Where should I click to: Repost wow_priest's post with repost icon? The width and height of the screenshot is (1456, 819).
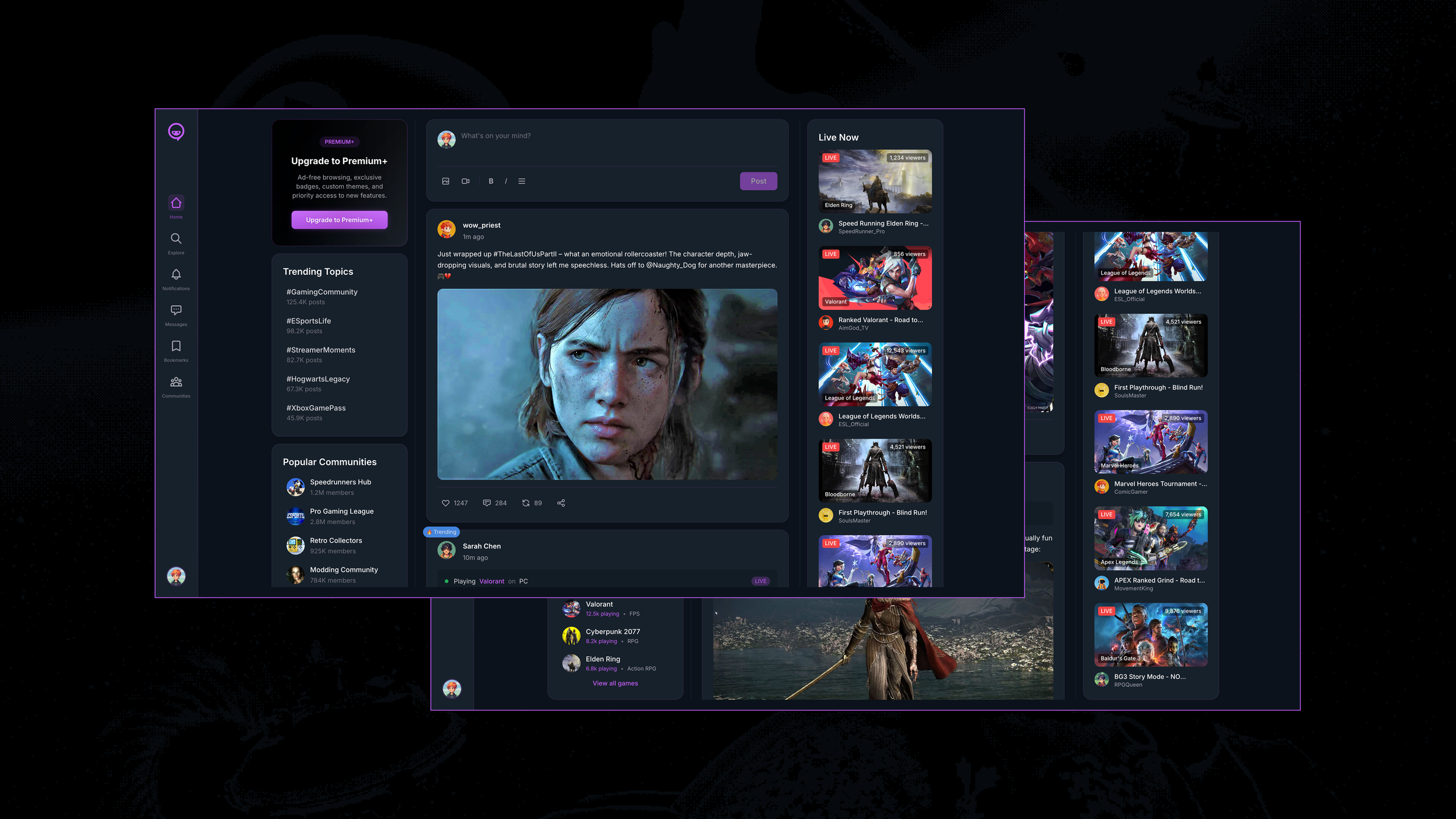pos(526,503)
